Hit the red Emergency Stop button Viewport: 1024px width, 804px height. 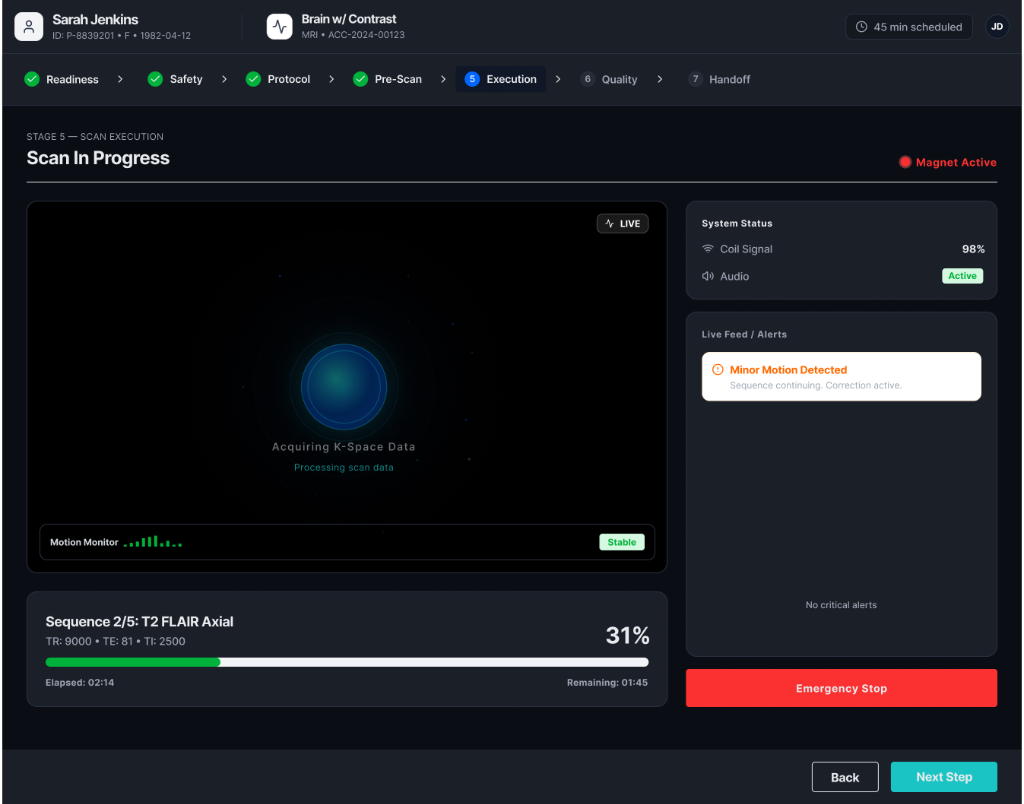[x=841, y=688]
